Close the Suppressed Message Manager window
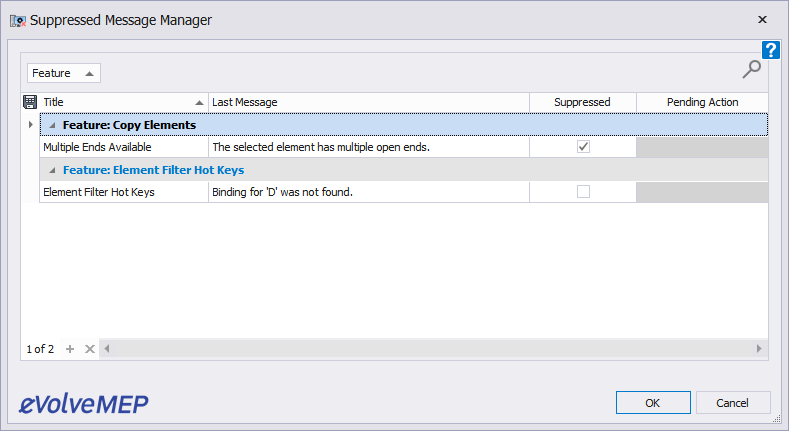 pos(762,19)
